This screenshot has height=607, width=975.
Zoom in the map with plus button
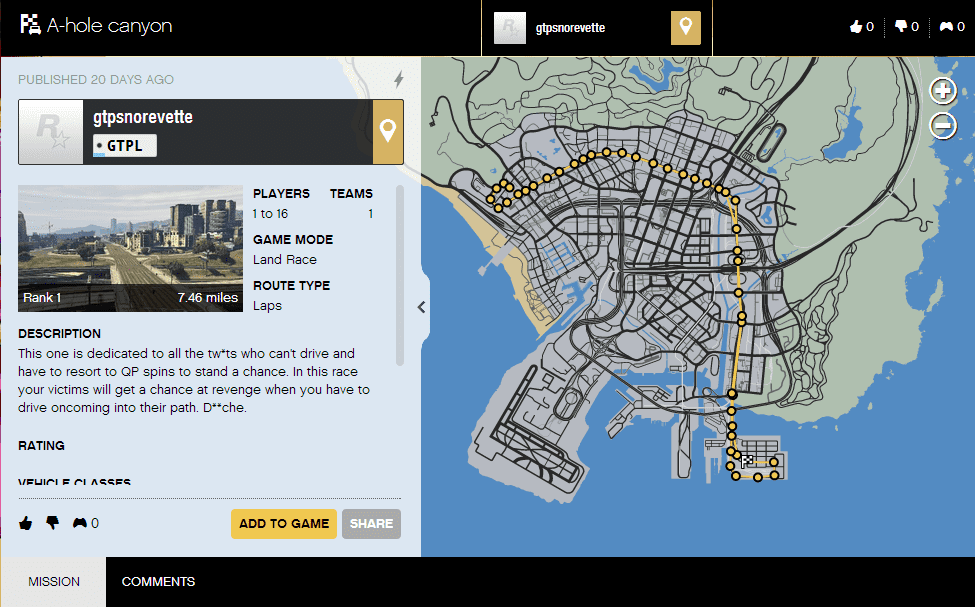coord(943,91)
